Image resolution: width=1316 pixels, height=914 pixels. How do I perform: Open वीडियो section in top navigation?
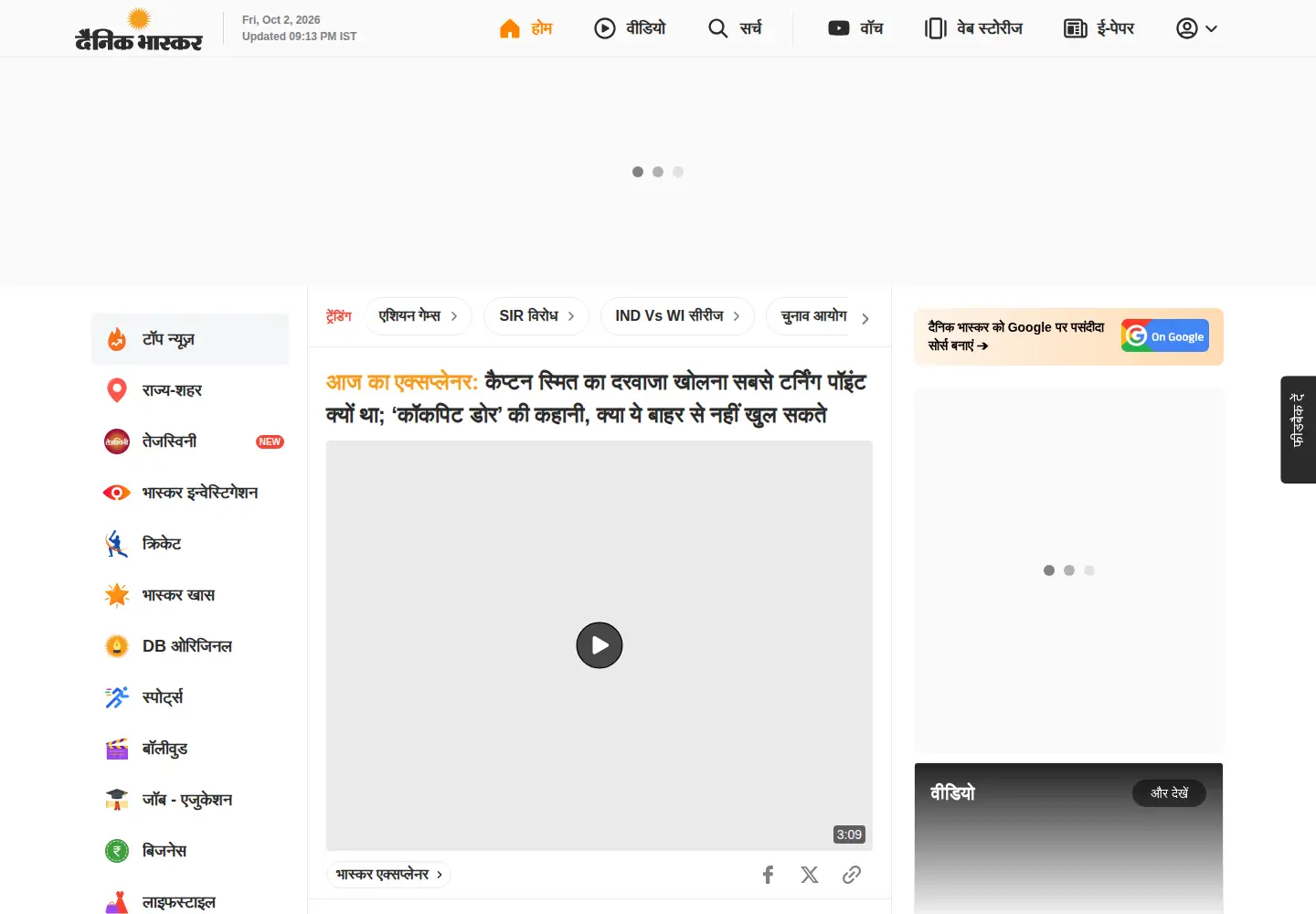coord(646,28)
